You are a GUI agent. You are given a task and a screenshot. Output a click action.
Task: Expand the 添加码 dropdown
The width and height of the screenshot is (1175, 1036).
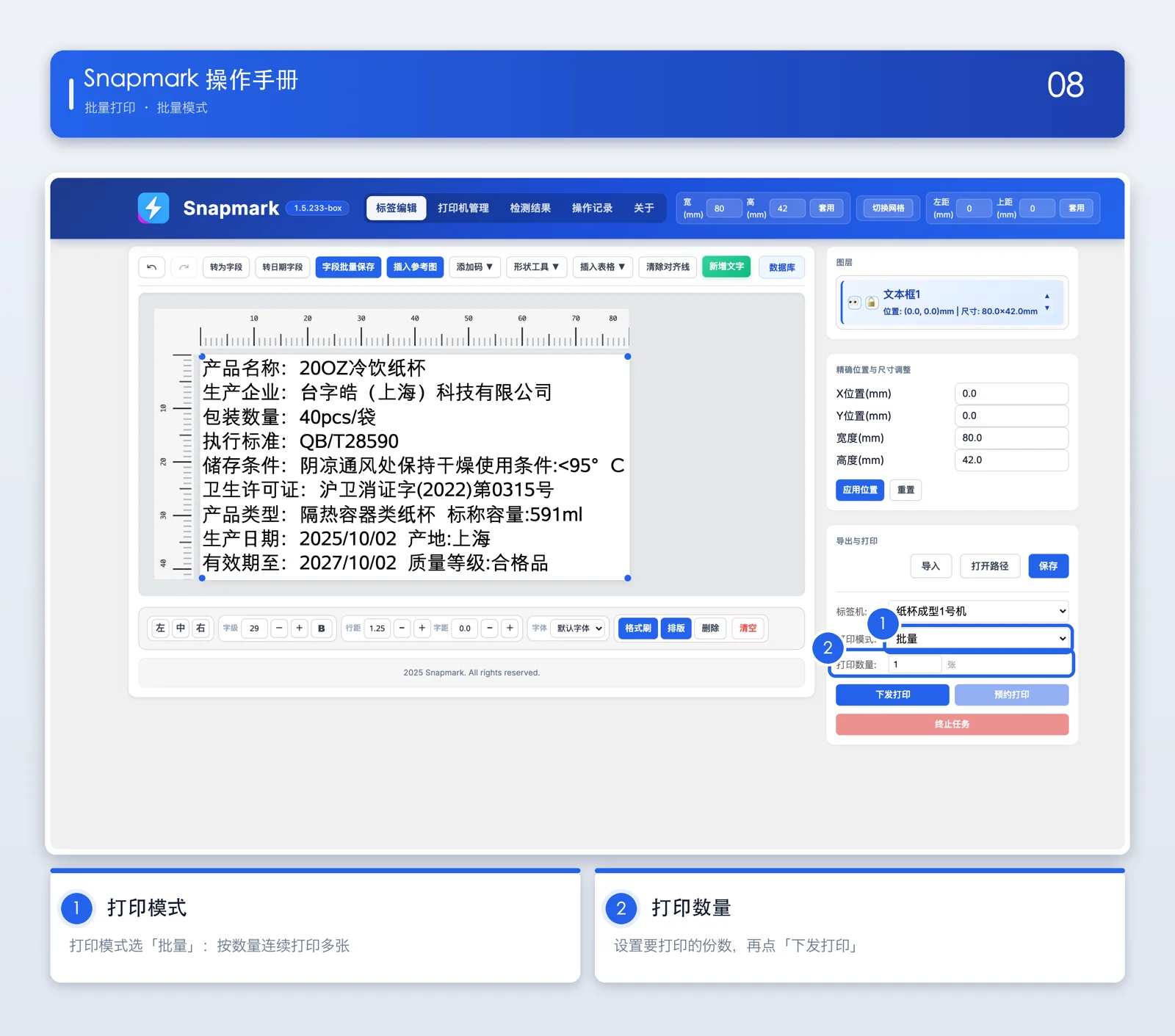[x=474, y=267]
